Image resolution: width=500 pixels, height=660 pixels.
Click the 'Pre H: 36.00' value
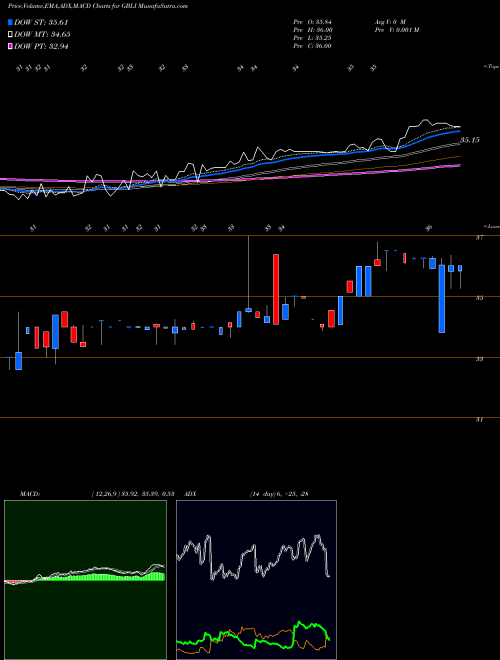pos(312,30)
